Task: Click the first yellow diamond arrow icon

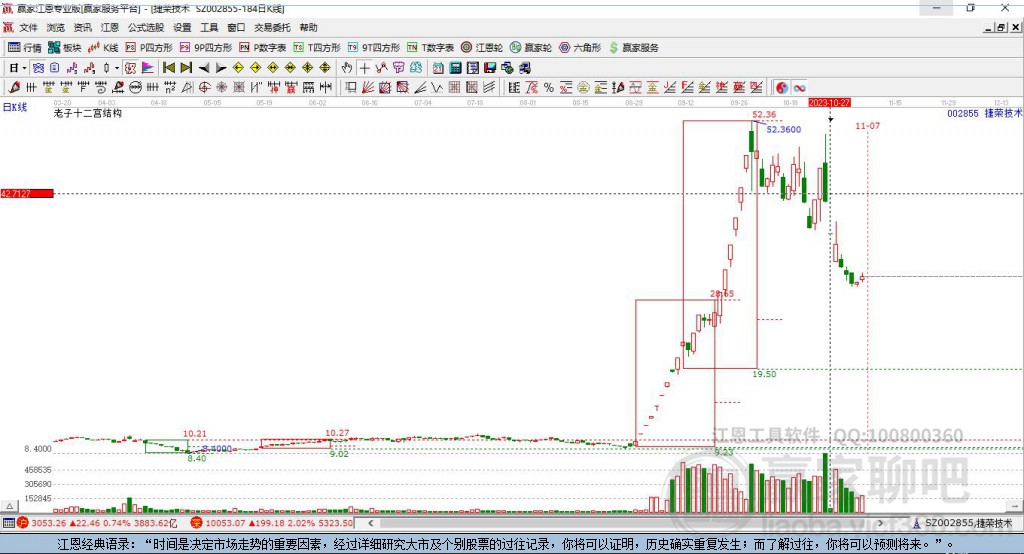Action: (x=238, y=68)
